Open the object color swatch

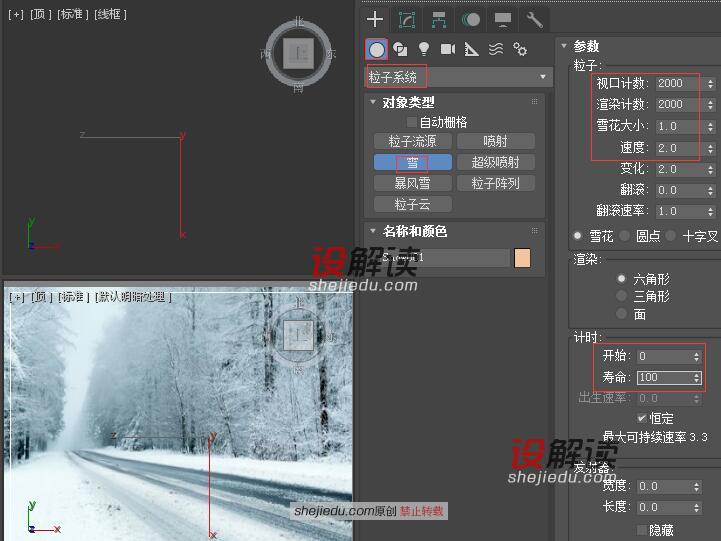[x=522, y=258]
